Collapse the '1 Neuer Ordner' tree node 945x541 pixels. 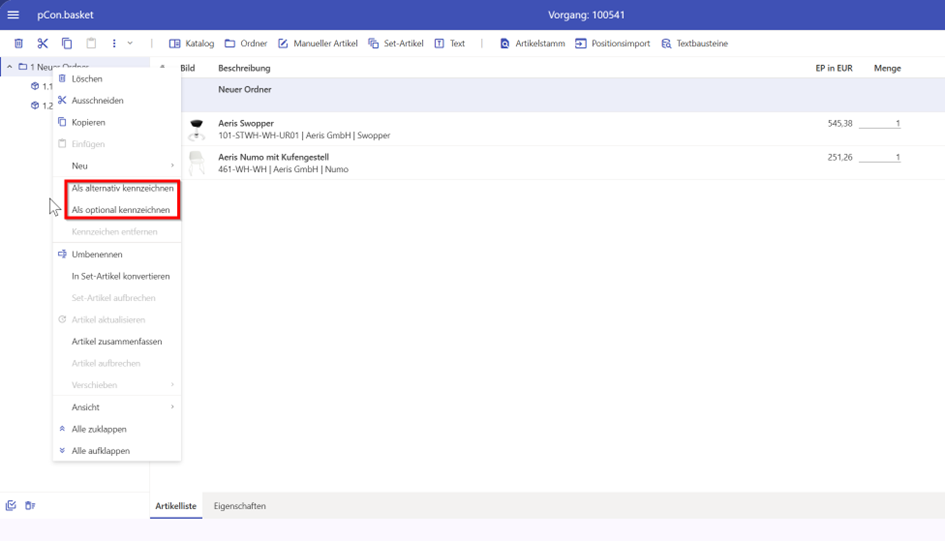10,67
